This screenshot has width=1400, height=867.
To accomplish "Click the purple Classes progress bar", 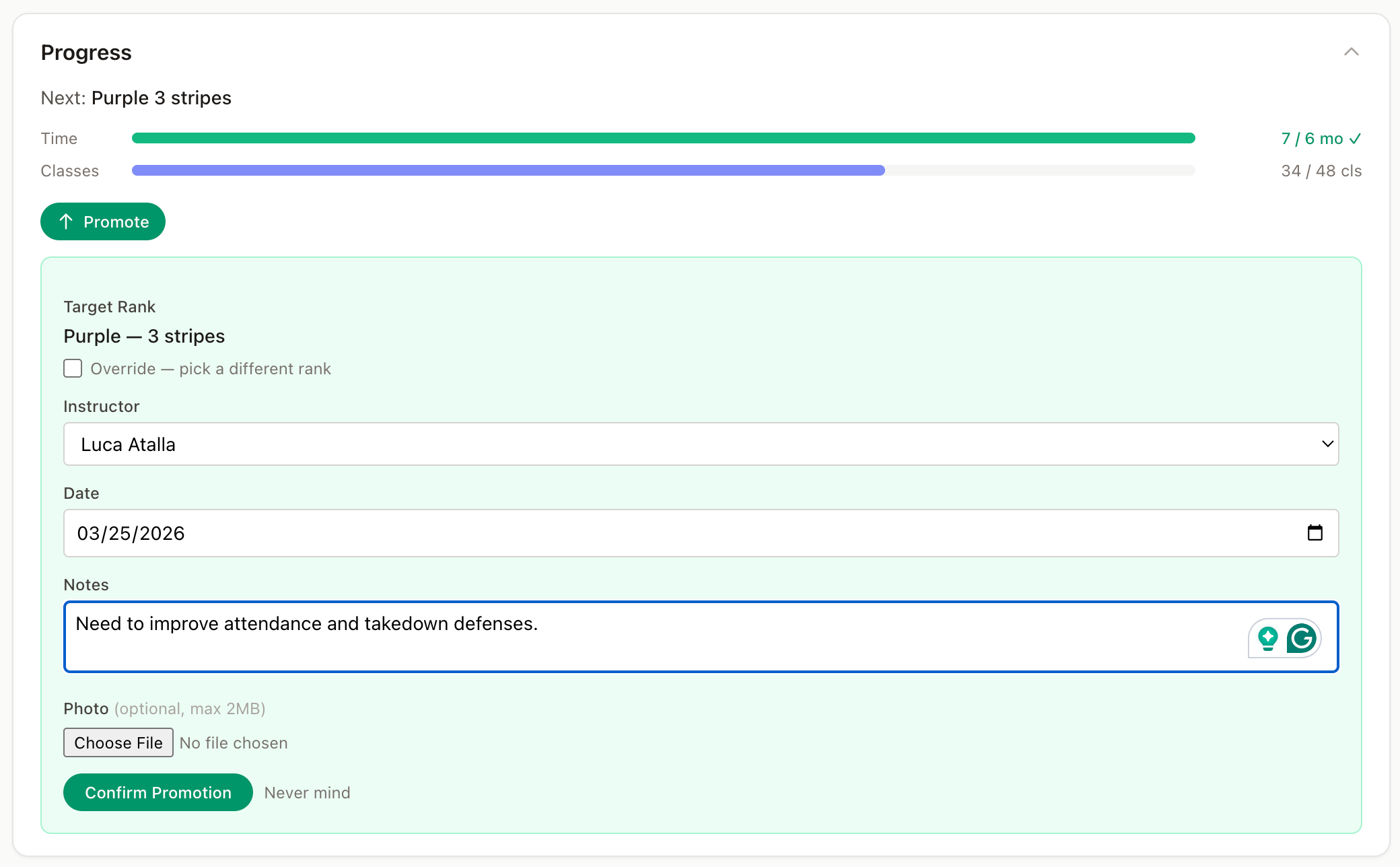I will (x=508, y=170).
